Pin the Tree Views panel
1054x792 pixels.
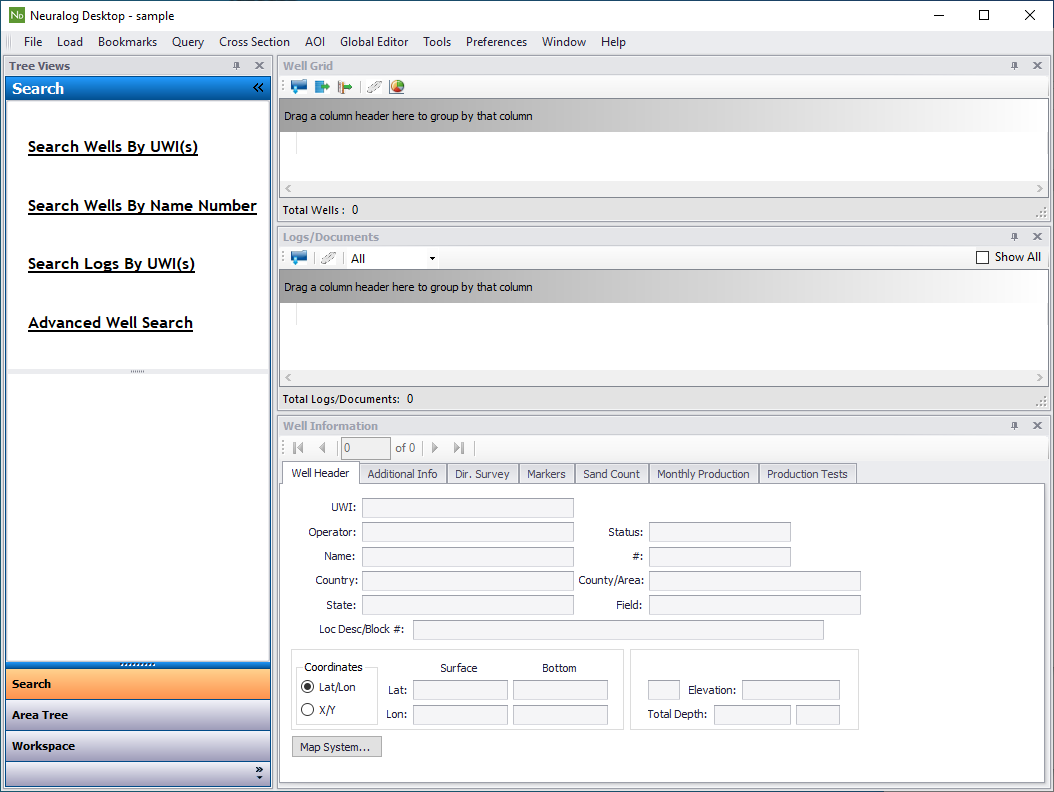point(237,66)
